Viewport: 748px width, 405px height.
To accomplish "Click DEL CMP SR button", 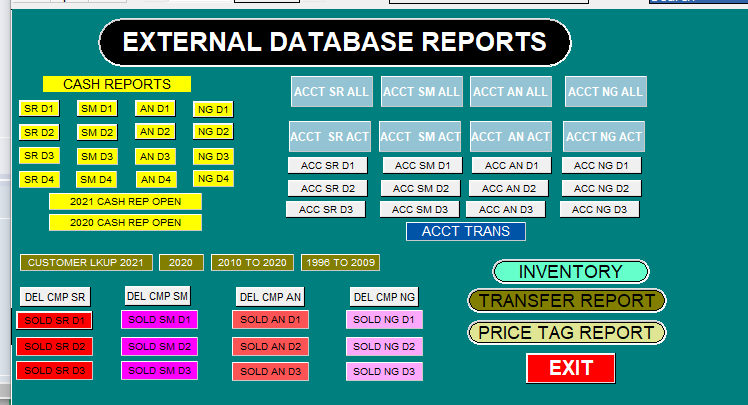I will 55,297.
